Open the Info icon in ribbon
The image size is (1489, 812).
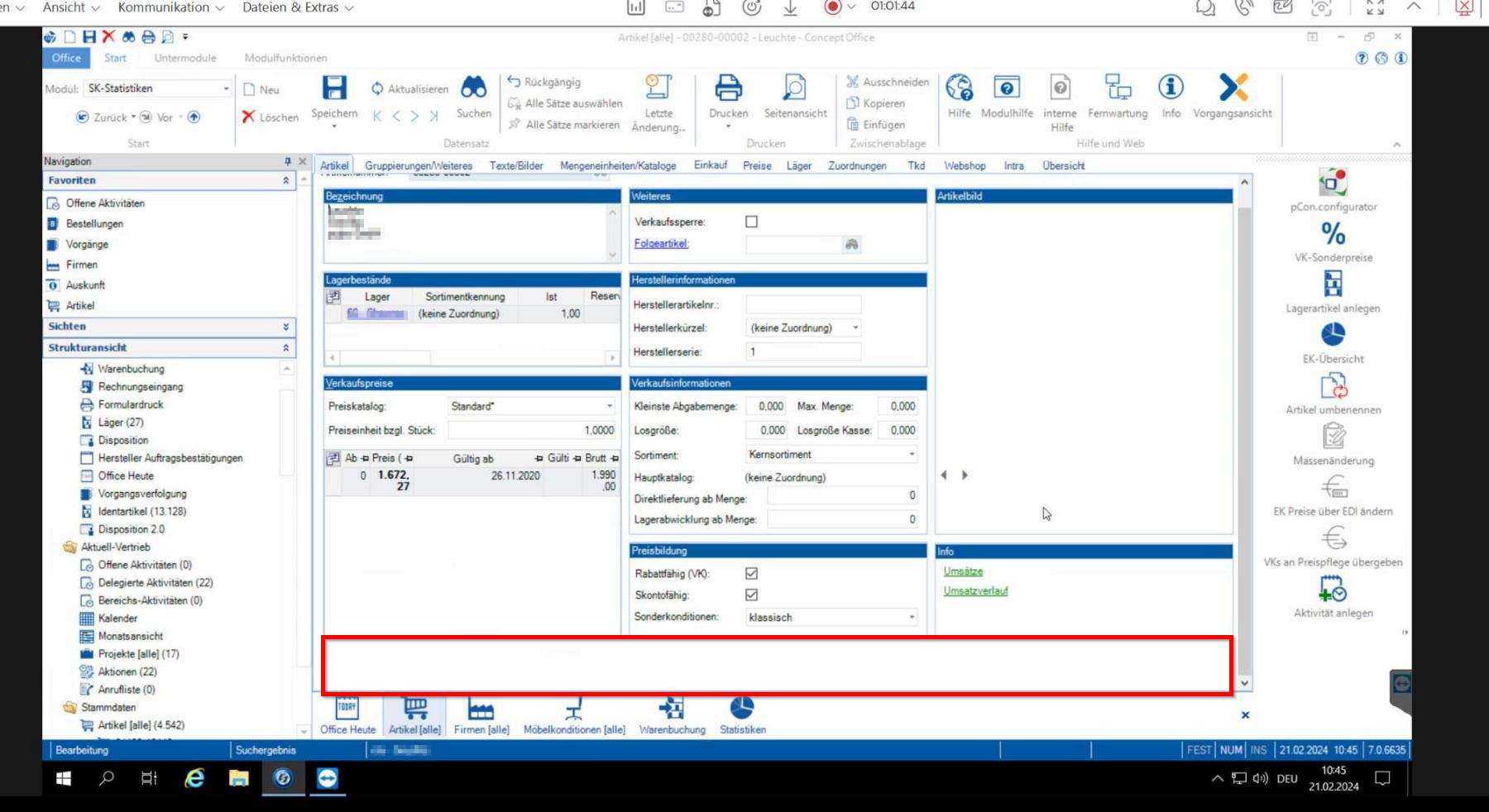point(1171,87)
